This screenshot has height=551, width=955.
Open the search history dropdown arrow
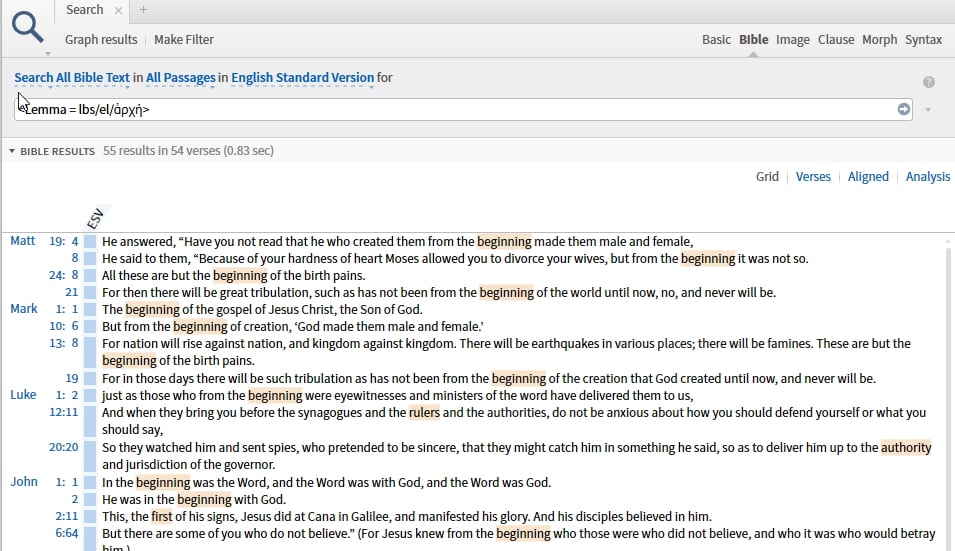click(x=928, y=110)
